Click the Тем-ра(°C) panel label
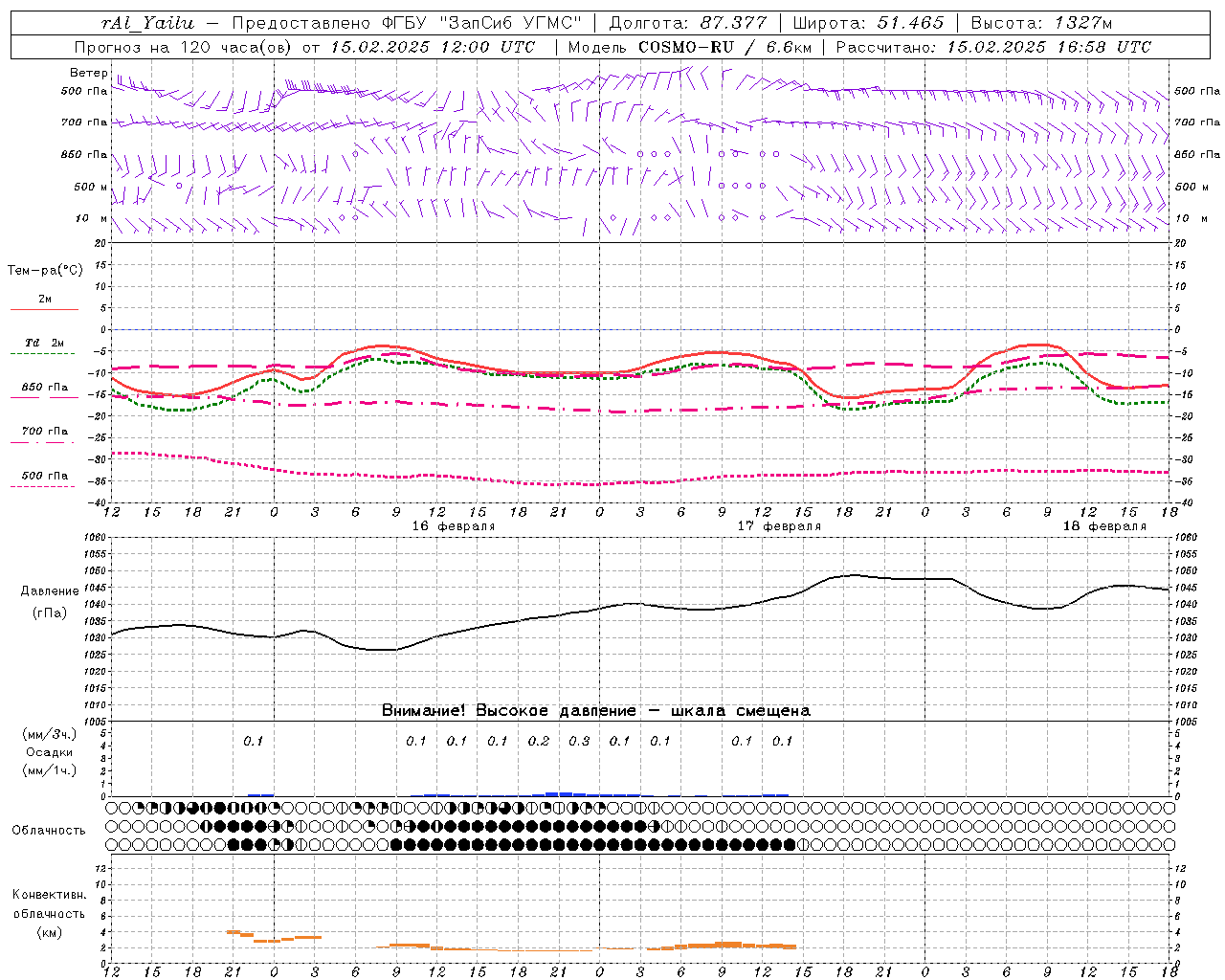The height and width of the screenshot is (980, 1225). 45,270
